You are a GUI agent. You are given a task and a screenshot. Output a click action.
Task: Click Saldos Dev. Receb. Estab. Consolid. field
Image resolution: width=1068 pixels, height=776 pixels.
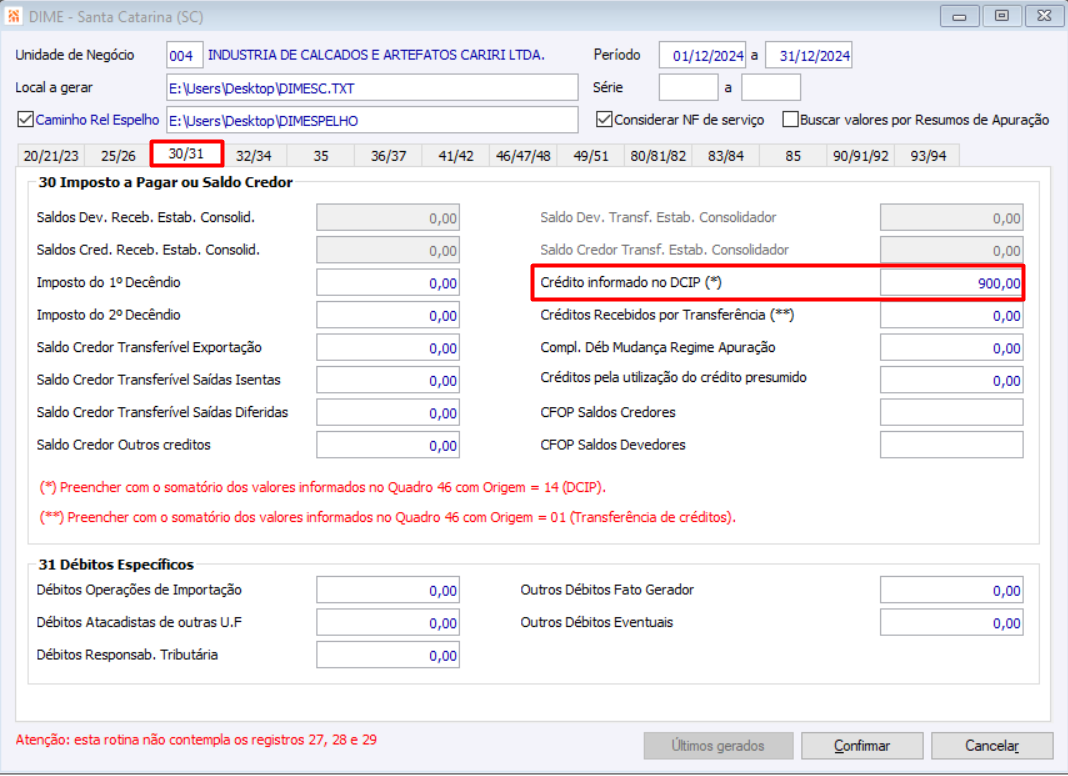coord(388,218)
